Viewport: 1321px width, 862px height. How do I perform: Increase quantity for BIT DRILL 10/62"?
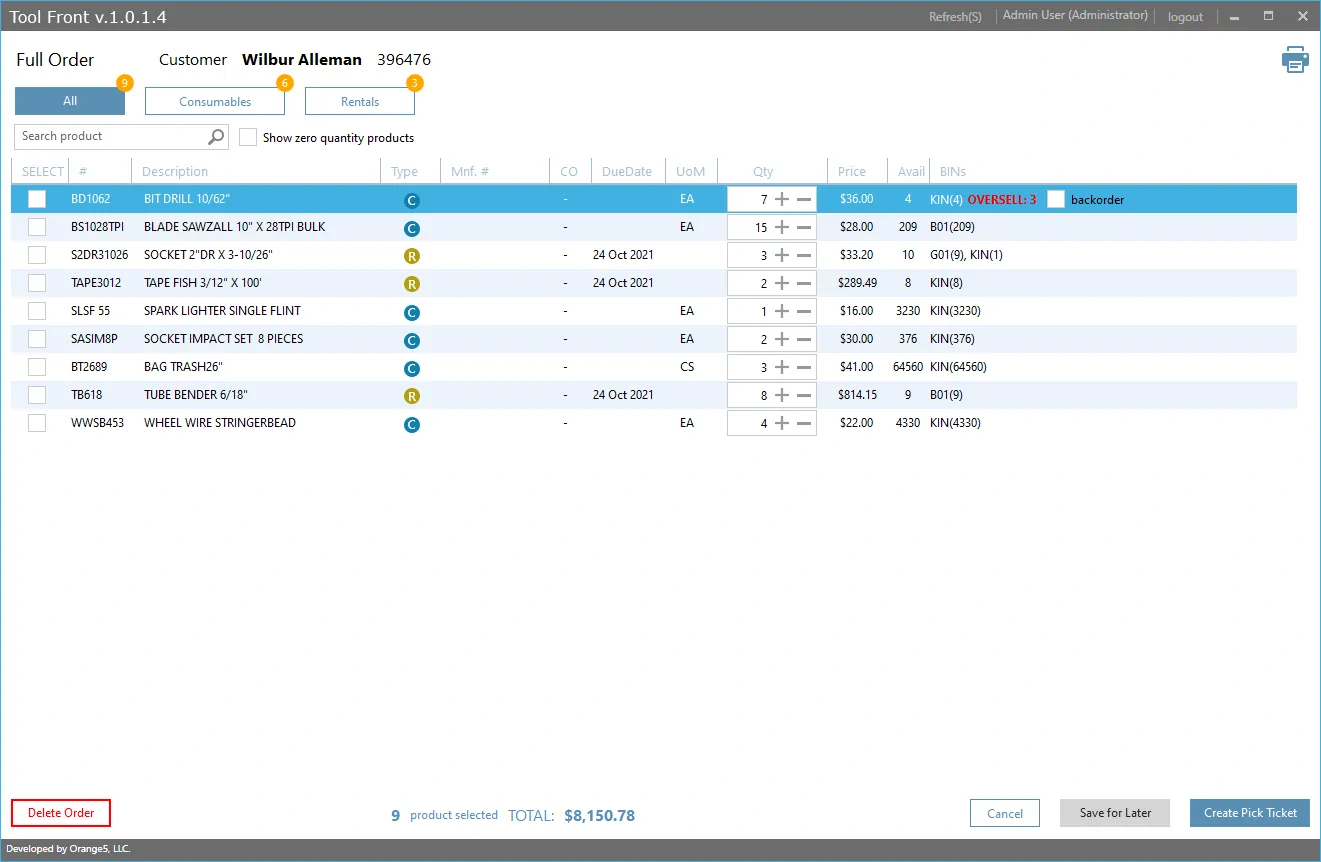click(x=782, y=199)
